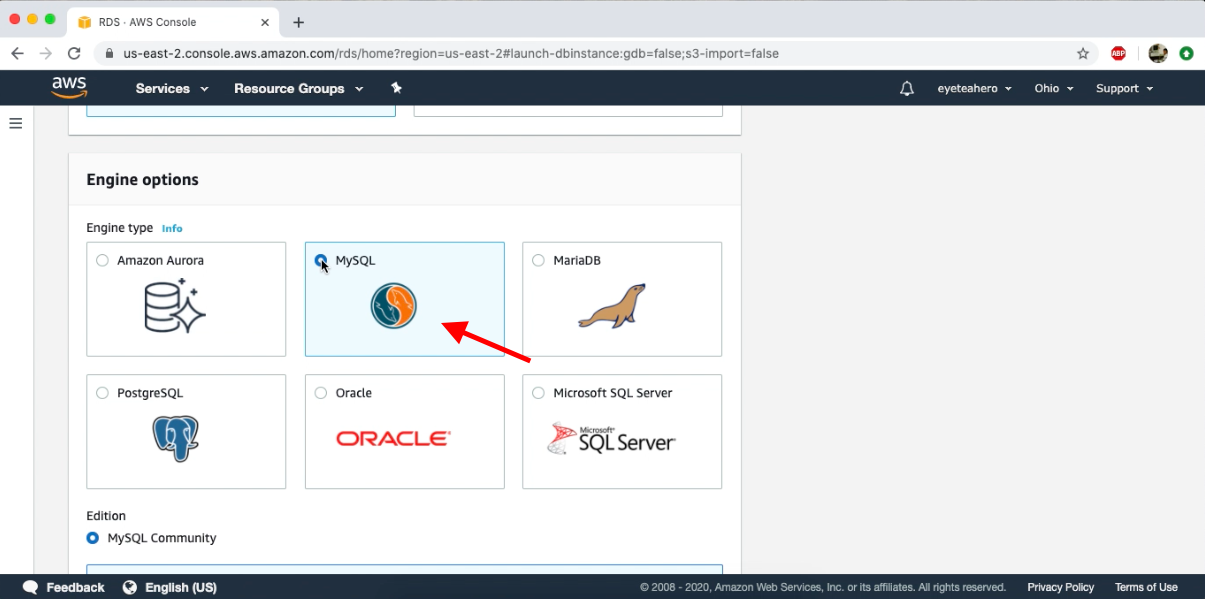This screenshot has height=599, width=1205.
Task: Open the Engine type Info link
Action: tap(172, 228)
